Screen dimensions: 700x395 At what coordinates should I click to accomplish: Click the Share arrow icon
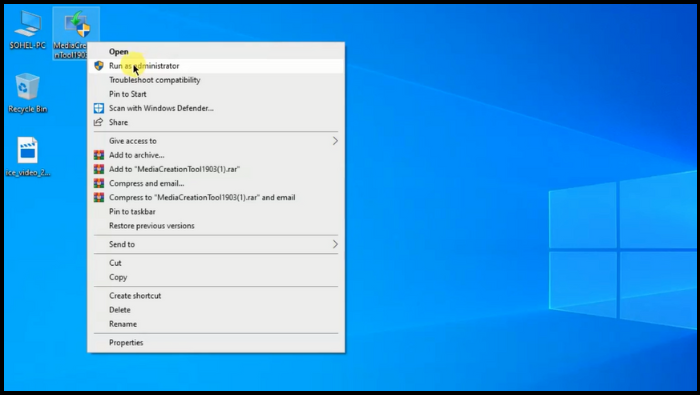click(x=99, y=122)
